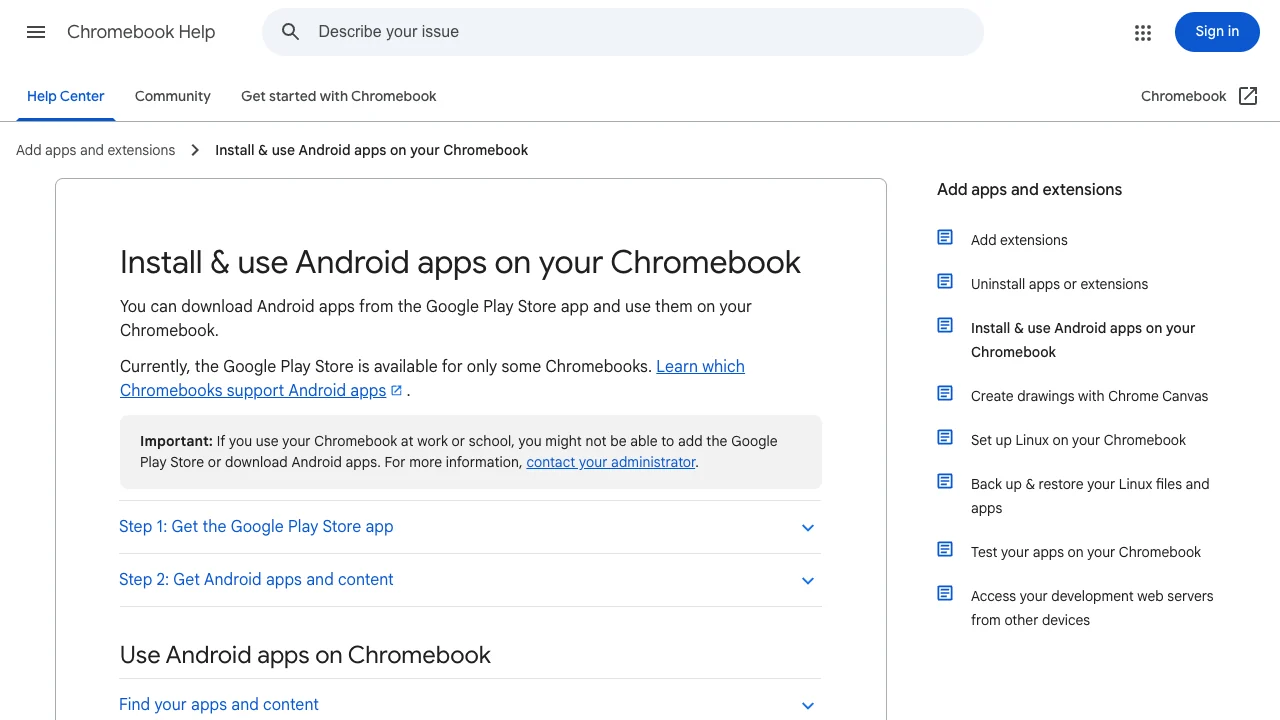1280x720 pixels.
Task: Click the article icon beside Install & use Android apps
Action: pyautogui.click(x=945, y=325)
